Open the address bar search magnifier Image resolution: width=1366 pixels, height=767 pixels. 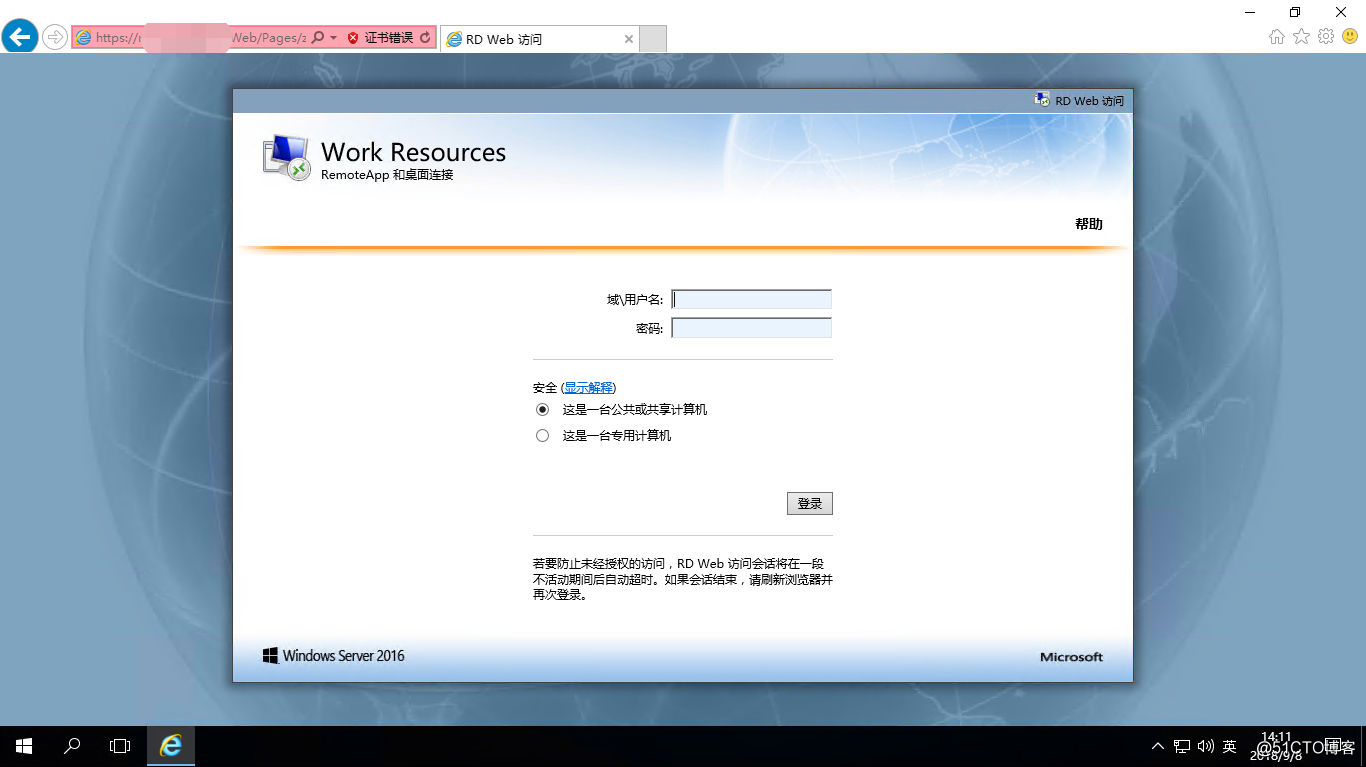318,37
